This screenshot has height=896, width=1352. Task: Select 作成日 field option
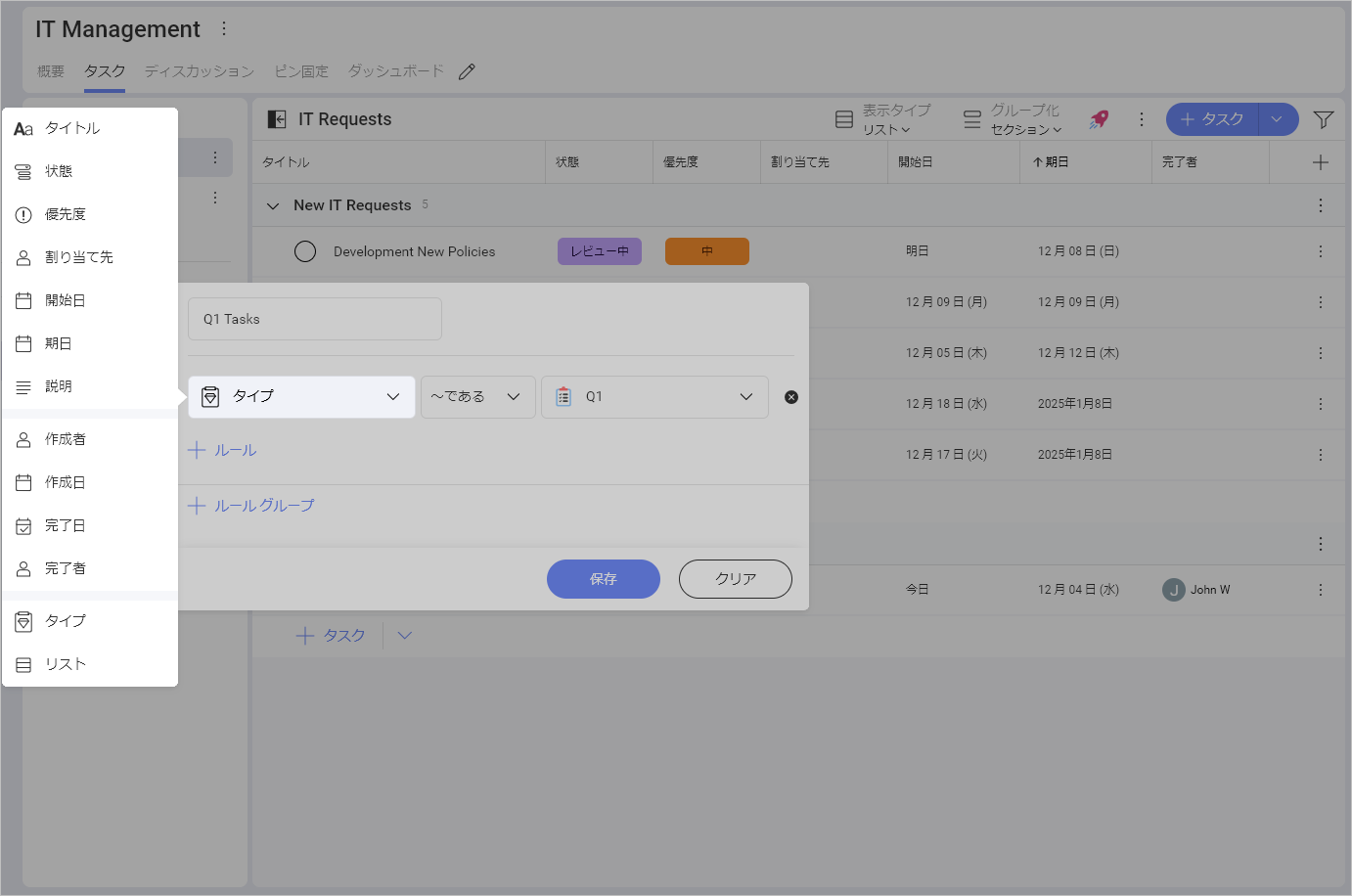click(x=90, y=482)
